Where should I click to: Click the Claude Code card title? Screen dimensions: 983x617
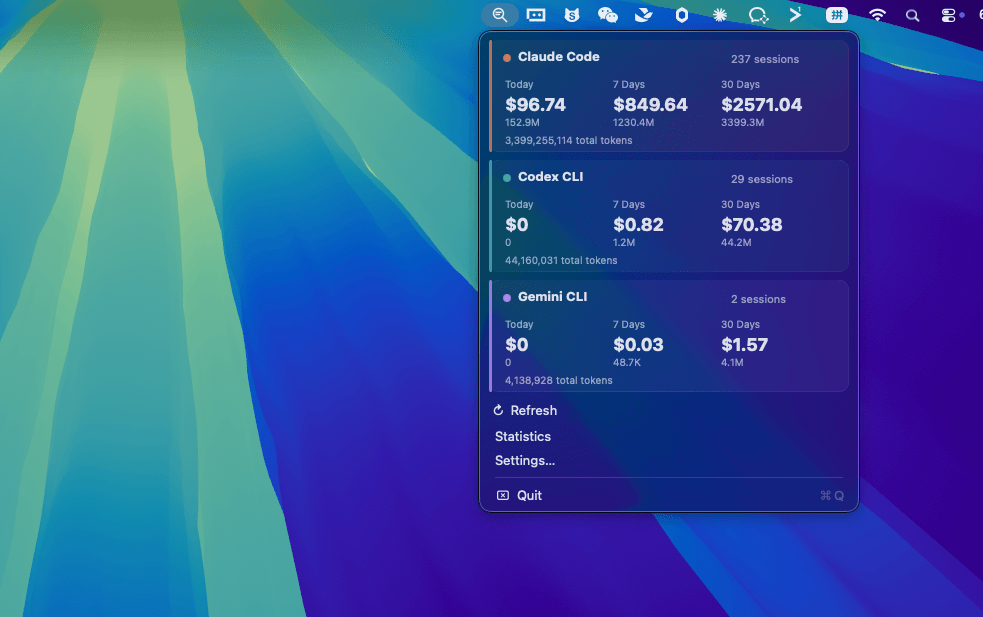point(559,56)
